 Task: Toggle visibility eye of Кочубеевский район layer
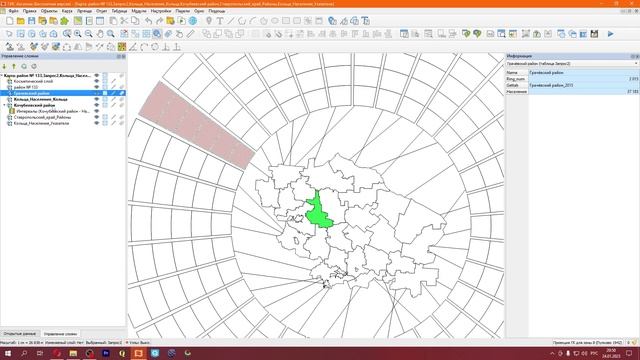click(x=97, y=105)
